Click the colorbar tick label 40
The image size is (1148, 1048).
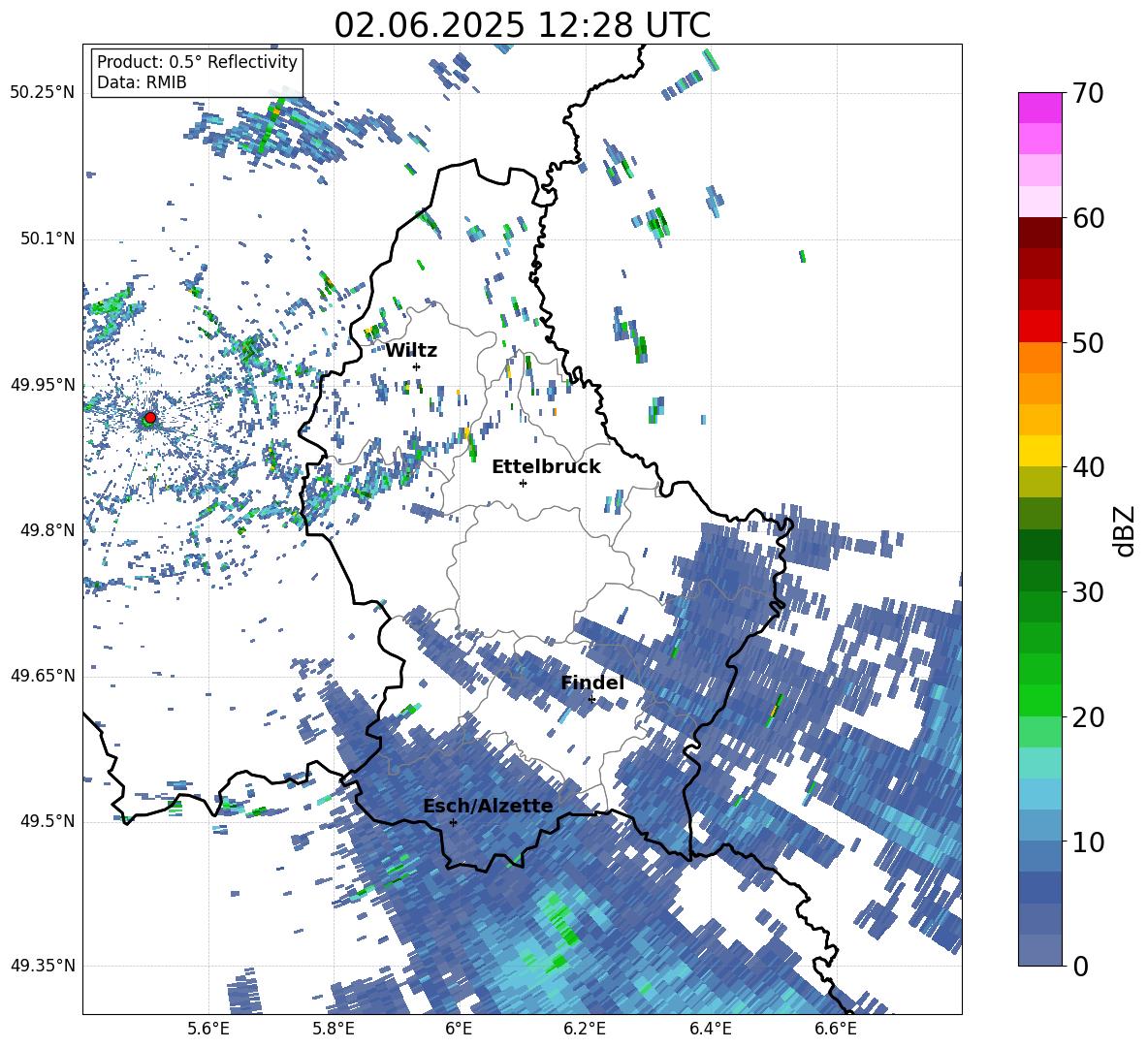[x=1088, y=467]
